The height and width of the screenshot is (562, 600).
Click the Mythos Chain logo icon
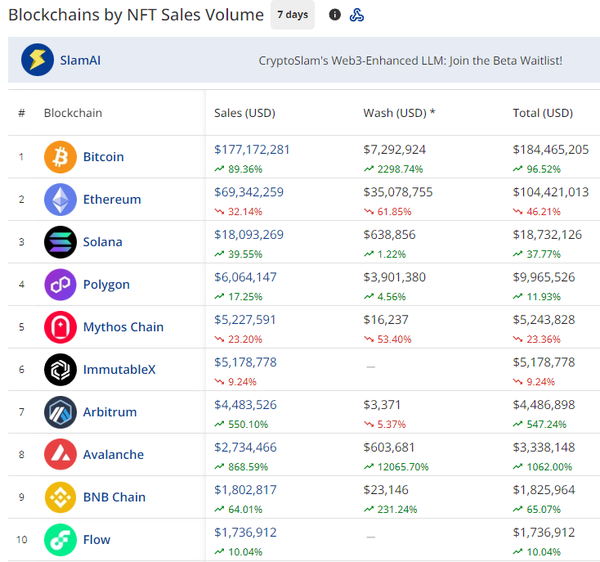pyautogui.click(x=60, y=327)
